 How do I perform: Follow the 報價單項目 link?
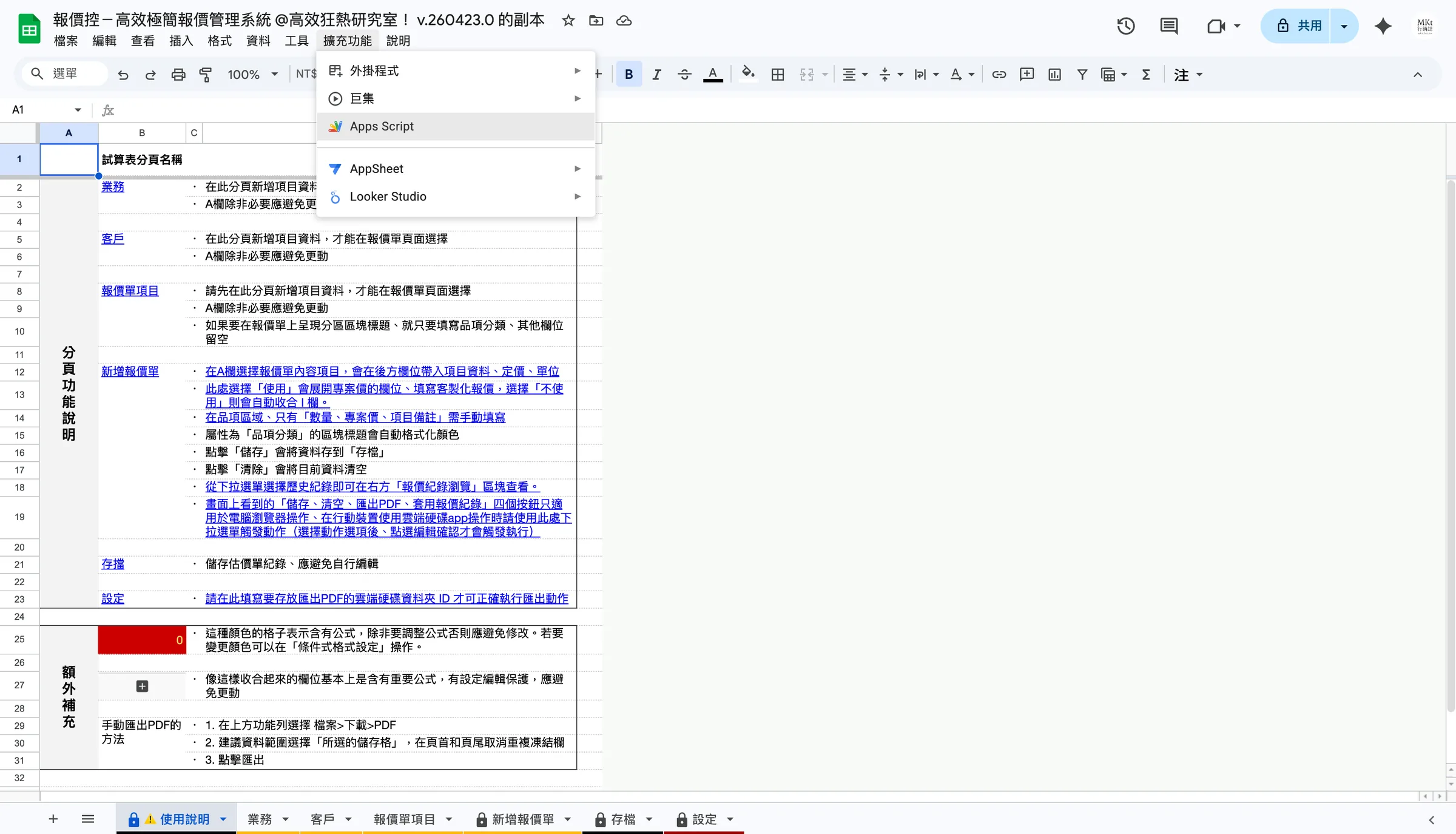[x=130, y=291]
